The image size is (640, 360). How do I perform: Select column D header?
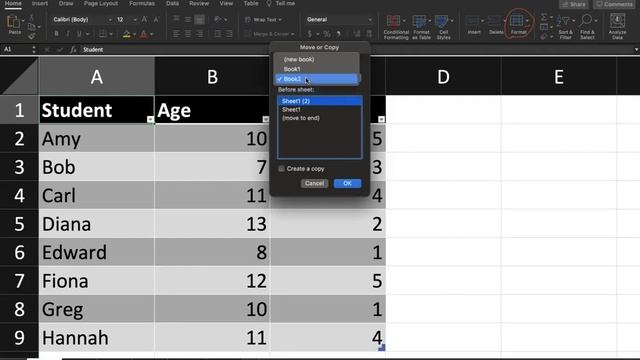tap(443, 77)
